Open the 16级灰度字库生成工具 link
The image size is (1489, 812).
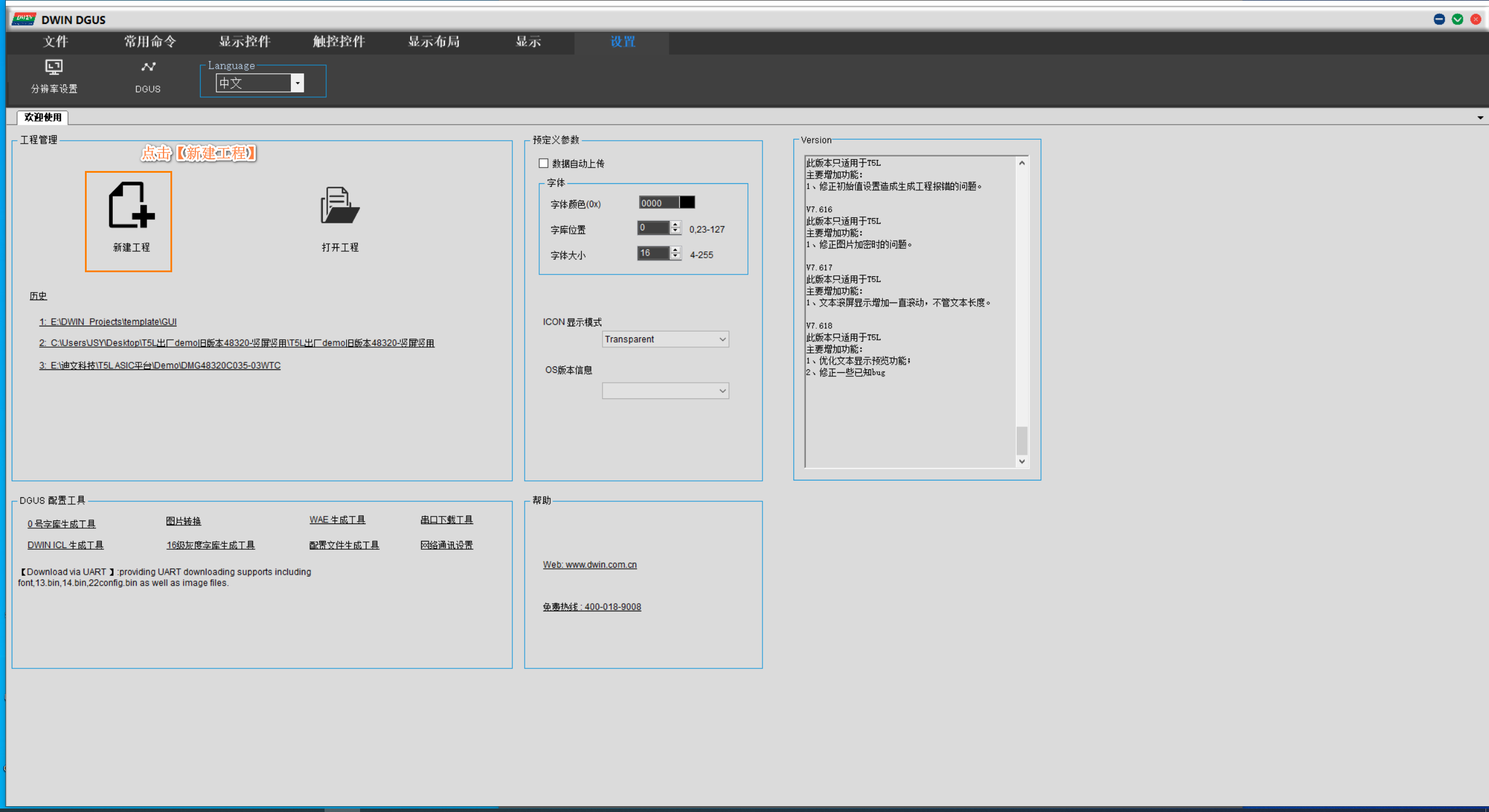click(211, 545)
